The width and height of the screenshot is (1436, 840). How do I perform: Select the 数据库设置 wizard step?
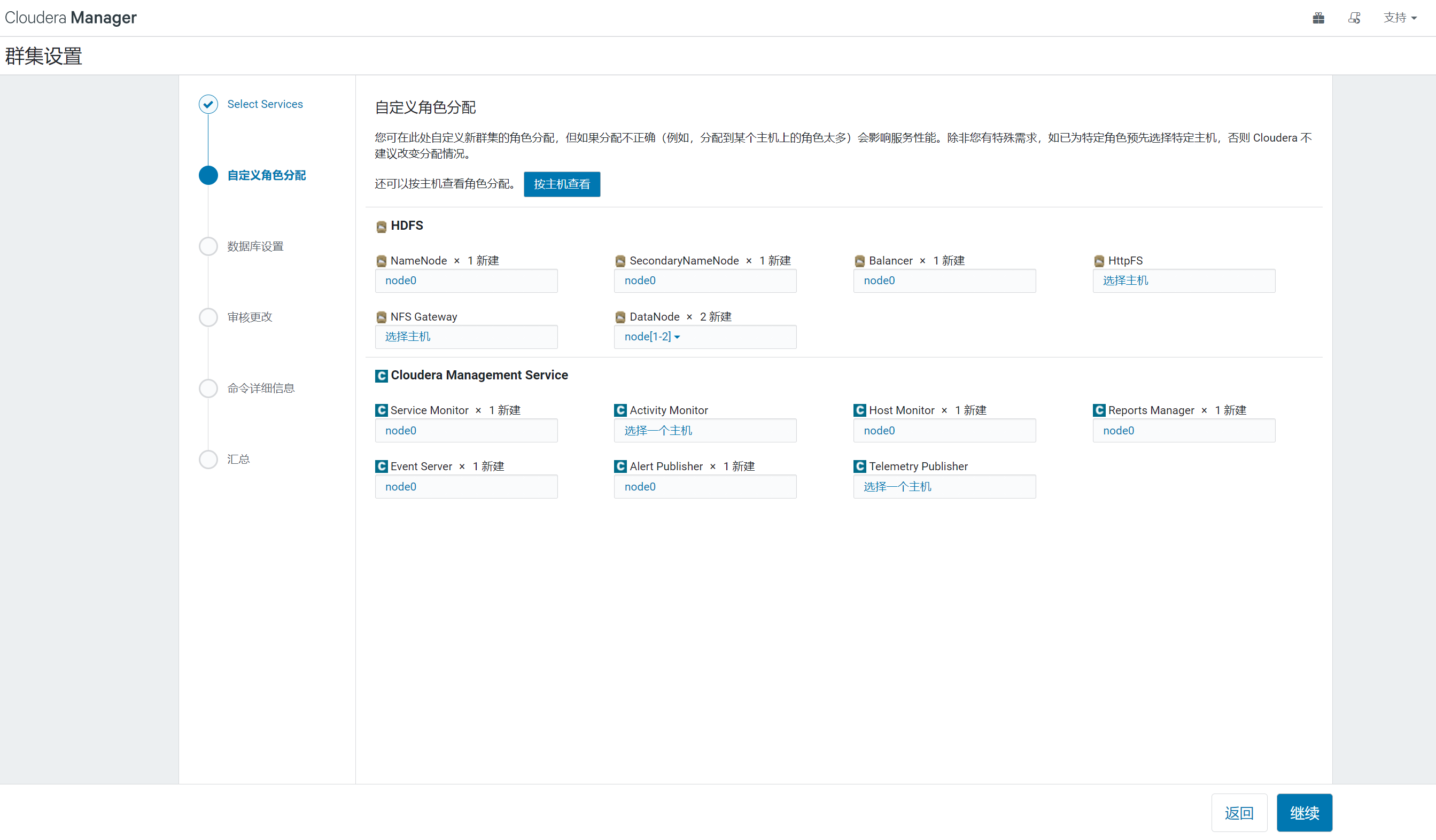(x=255, y=246)
